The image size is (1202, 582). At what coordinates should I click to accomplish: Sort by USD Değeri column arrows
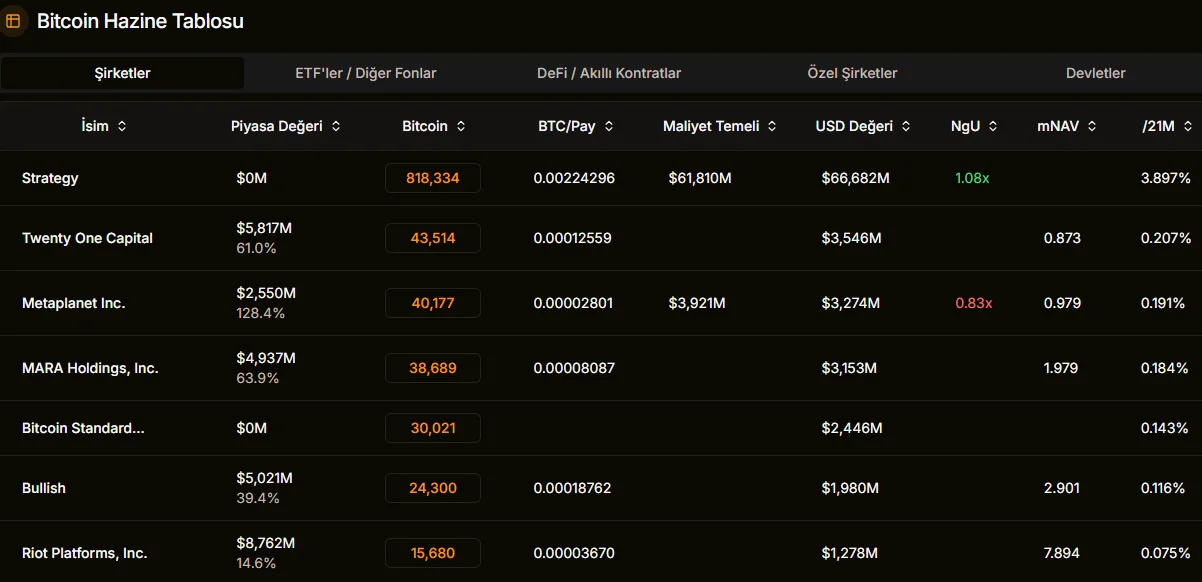click(x=905, y=127)
